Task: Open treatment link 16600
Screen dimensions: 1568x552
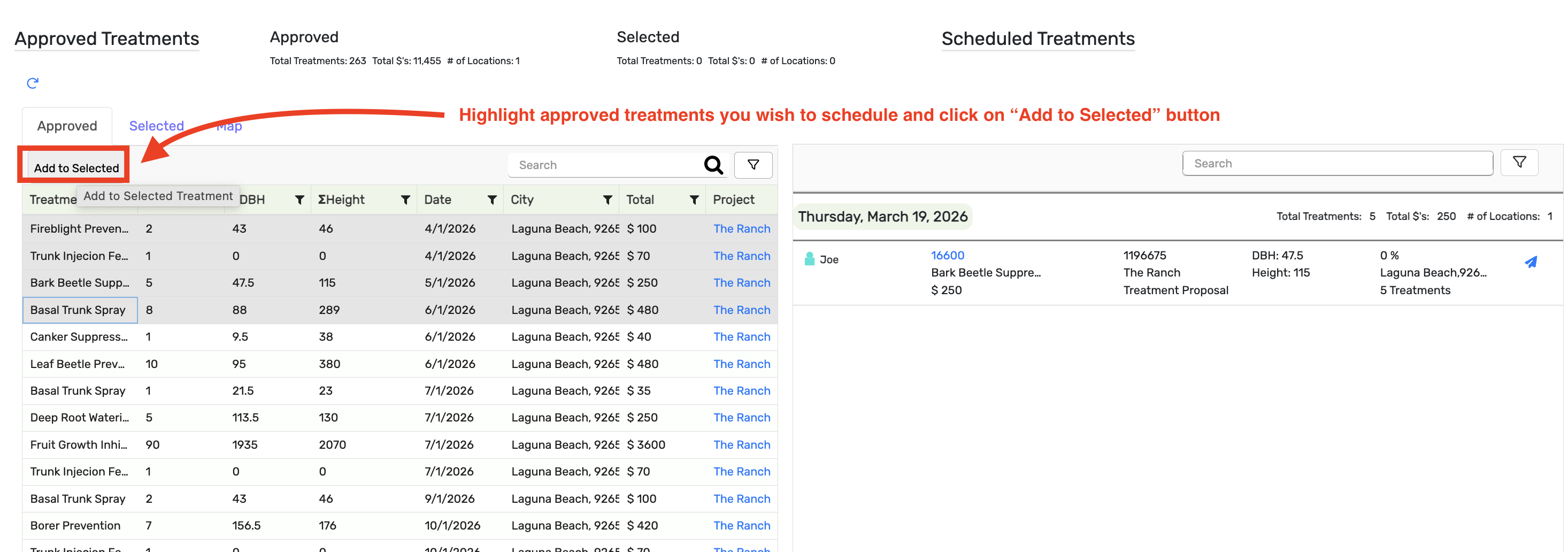Action: coord(947,255)
